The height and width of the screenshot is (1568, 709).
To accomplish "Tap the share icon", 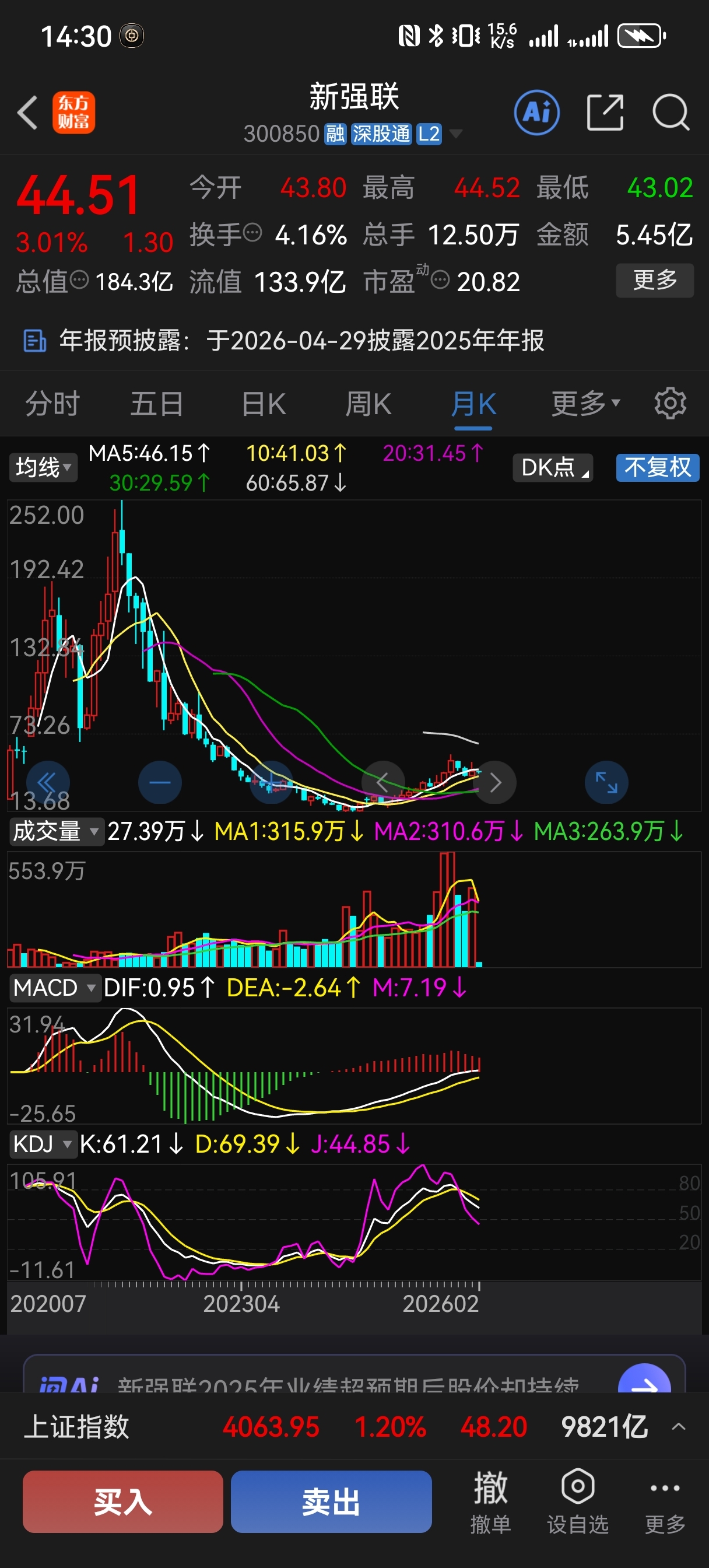I will [605, 113].
